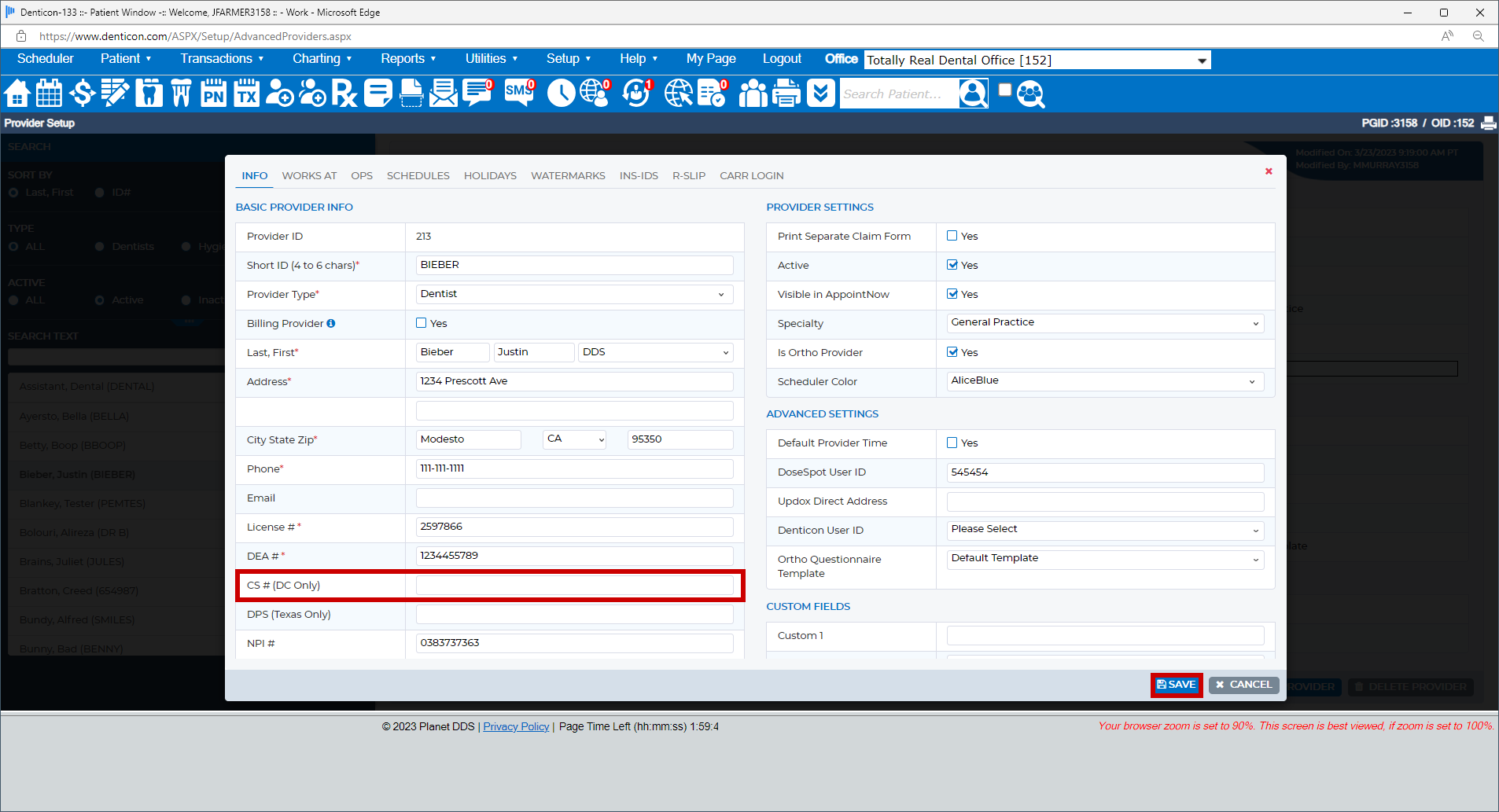Uncheck the Is Ortho Provider checkbox

[952, 352]
